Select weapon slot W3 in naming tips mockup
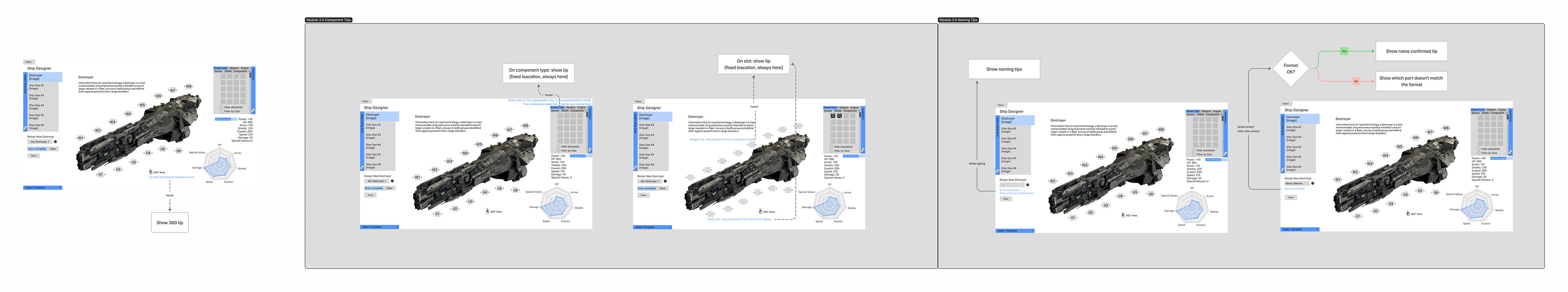This screenshot has width=1568, height=292. (x=1085, y=165)
